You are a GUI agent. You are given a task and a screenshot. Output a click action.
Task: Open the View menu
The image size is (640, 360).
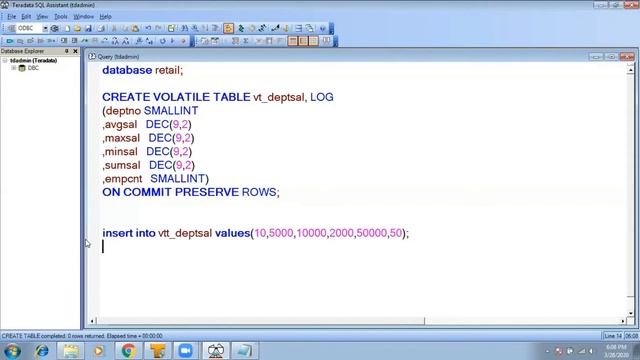42,17
